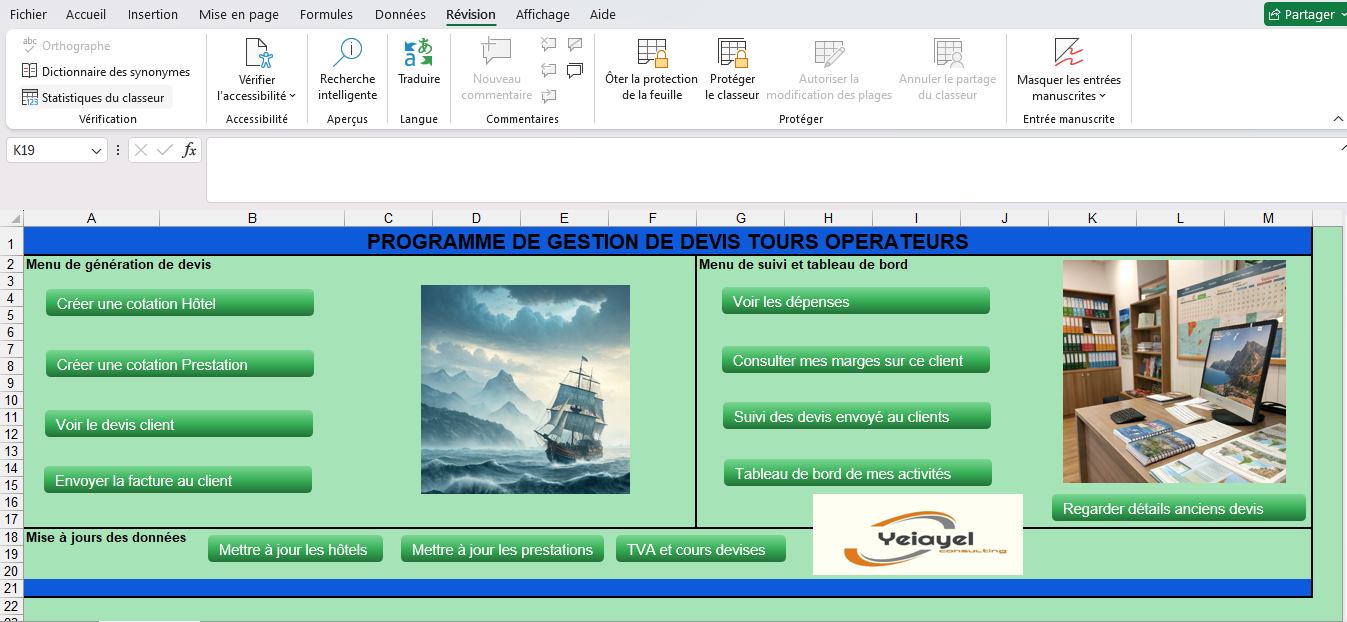Click Masquer les entrées manuscrites
This screenshot has height=622, width=1347.
click(1068, 70)
